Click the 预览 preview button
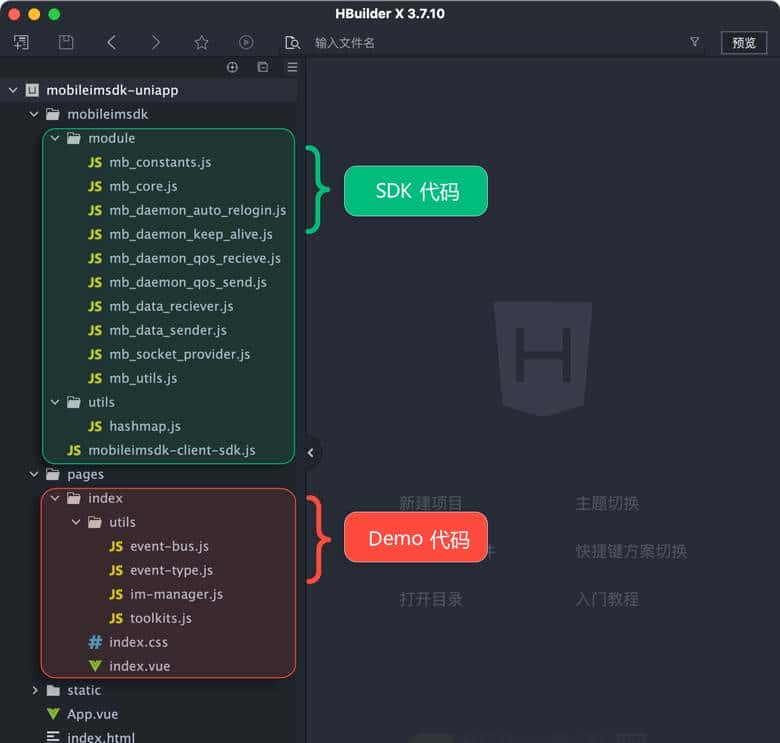Screen dimensions: 780x743 (x=744, y=43)
